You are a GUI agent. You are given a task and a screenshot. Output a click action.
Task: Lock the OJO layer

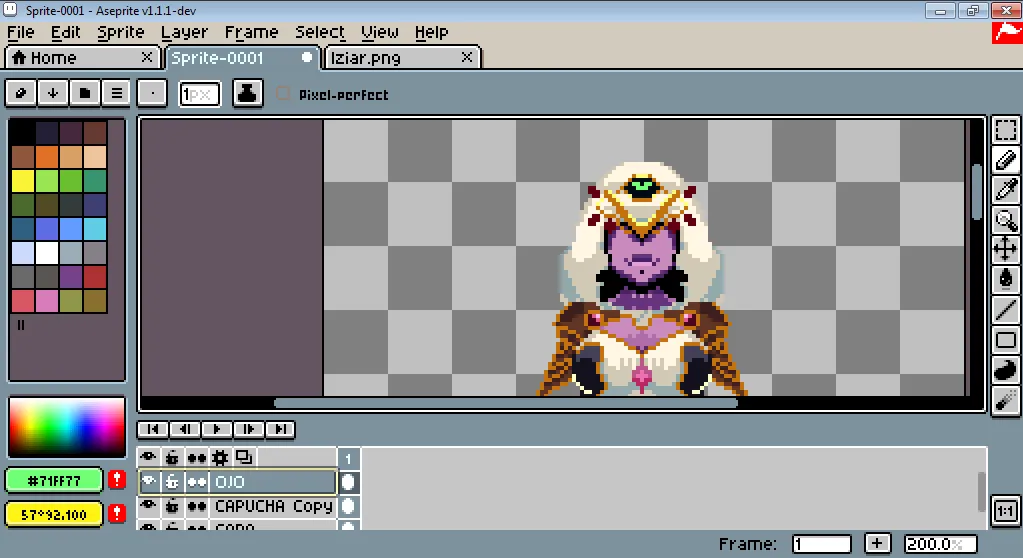[x=172, y=482]
